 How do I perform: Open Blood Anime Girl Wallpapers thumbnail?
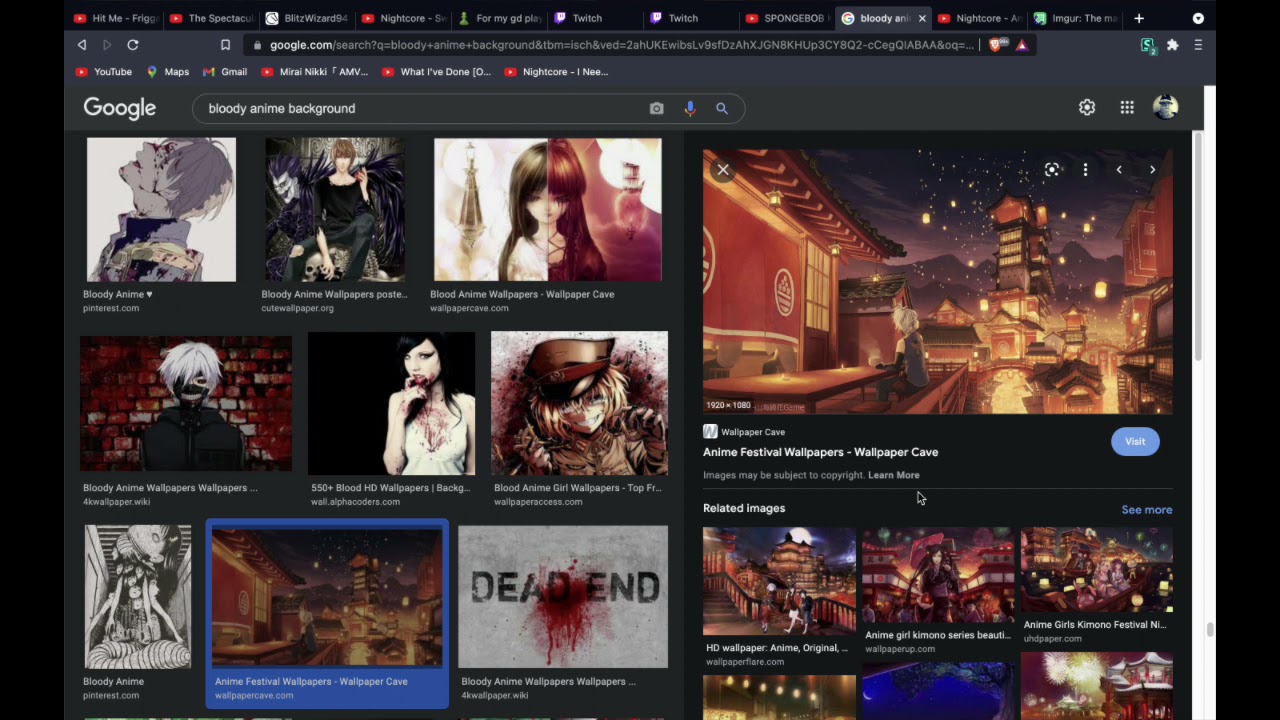[x=579, y=403]
